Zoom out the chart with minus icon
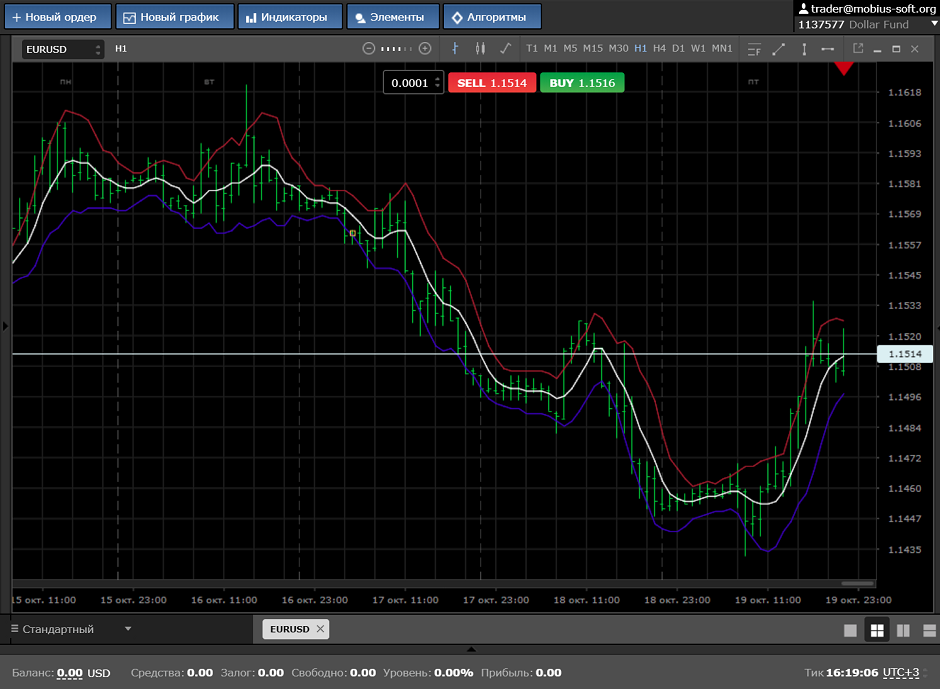The image size is (940, 689). coord(369,49)
